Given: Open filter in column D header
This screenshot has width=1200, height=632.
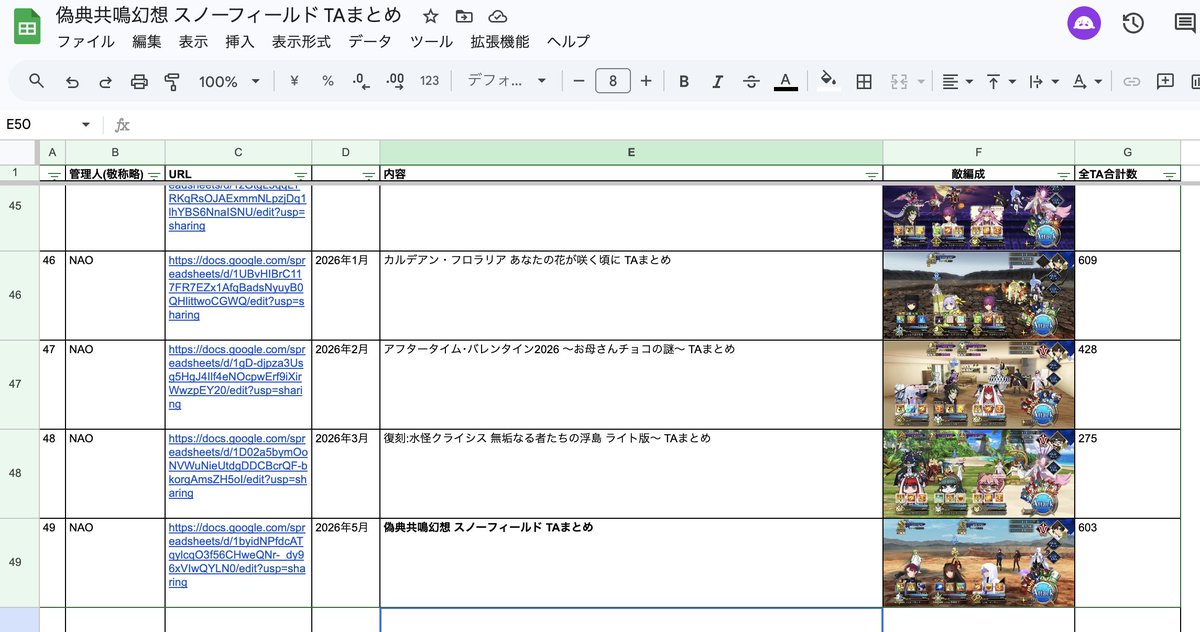Looking at the screenshot, I should pos(368,175).
